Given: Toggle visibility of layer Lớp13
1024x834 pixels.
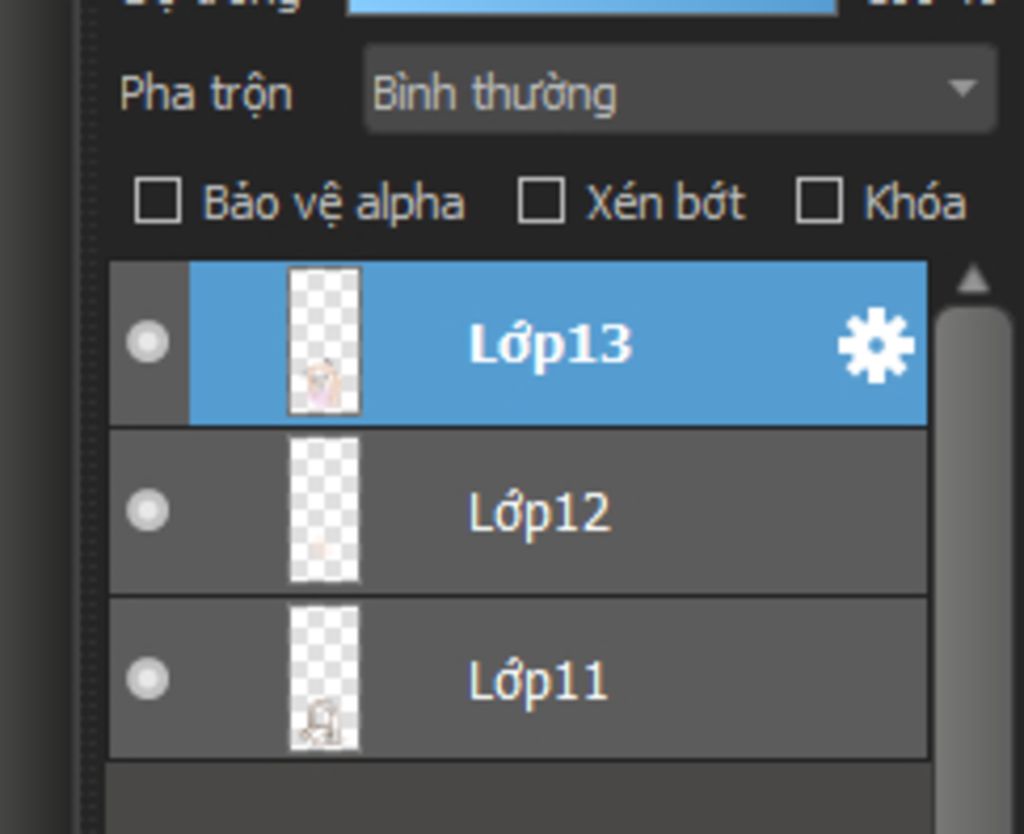Looking at the screenshot, I should point(148,343).
